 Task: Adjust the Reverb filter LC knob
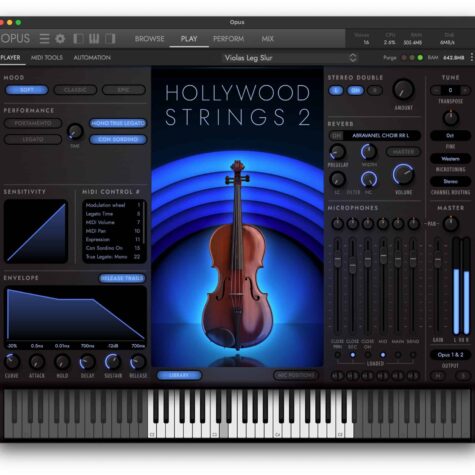[x=338, y=179]
